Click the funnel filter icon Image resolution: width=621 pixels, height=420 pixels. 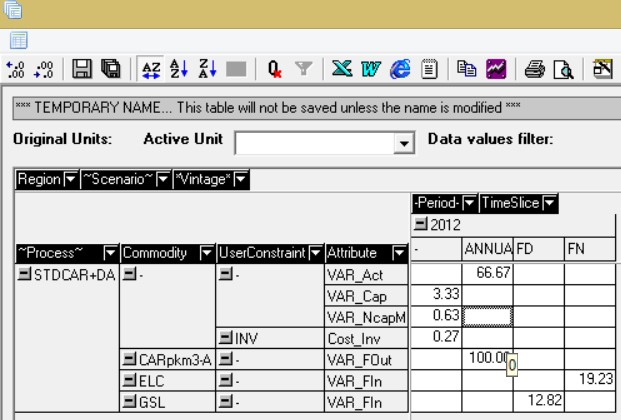[304, 69]
